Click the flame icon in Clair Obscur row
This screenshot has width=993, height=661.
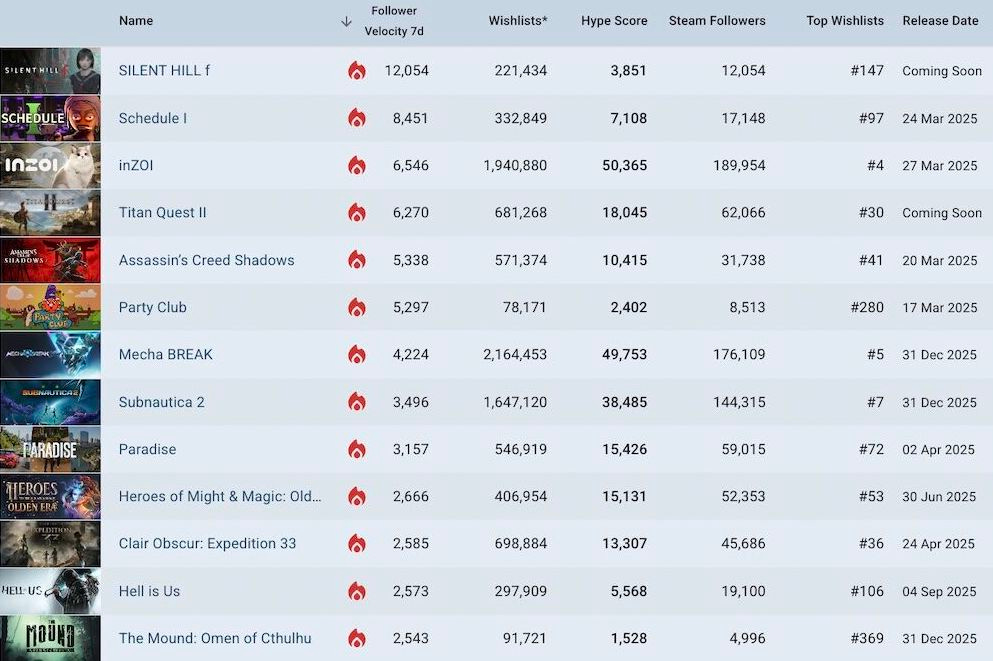(x=357, y=543)
